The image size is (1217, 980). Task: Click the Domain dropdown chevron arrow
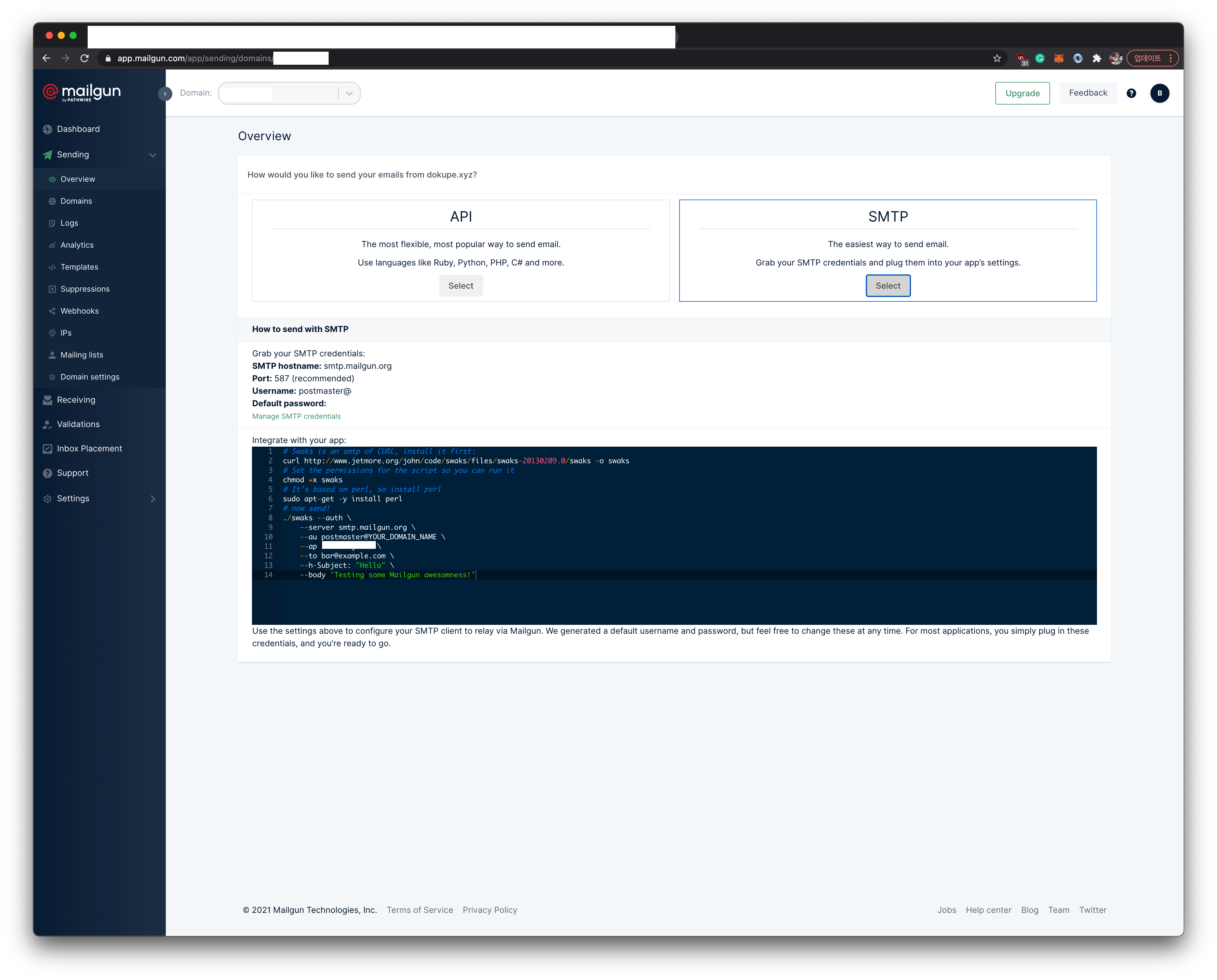click(x=350, y=94)
